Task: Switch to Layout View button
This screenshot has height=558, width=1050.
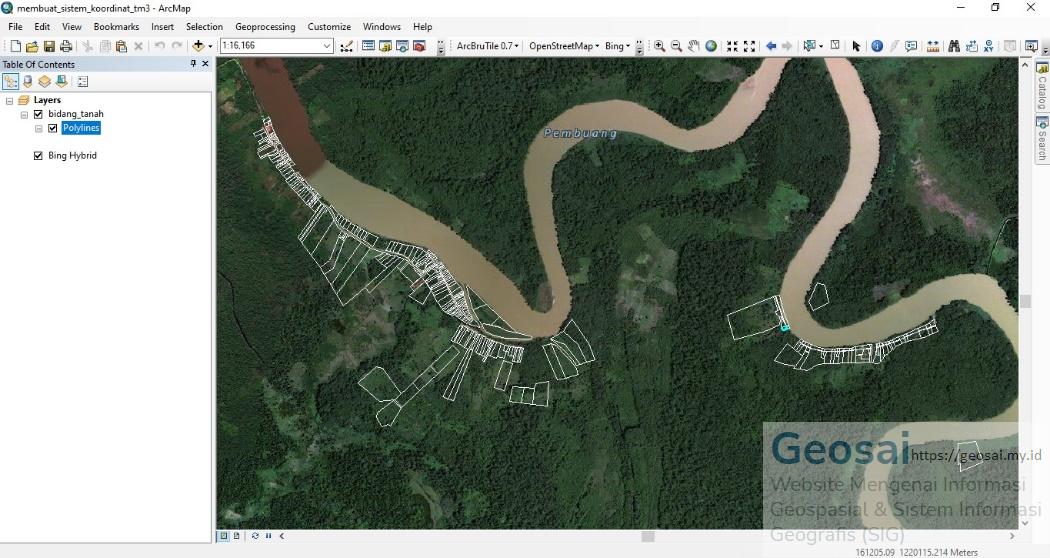Action: coord(236,536)
